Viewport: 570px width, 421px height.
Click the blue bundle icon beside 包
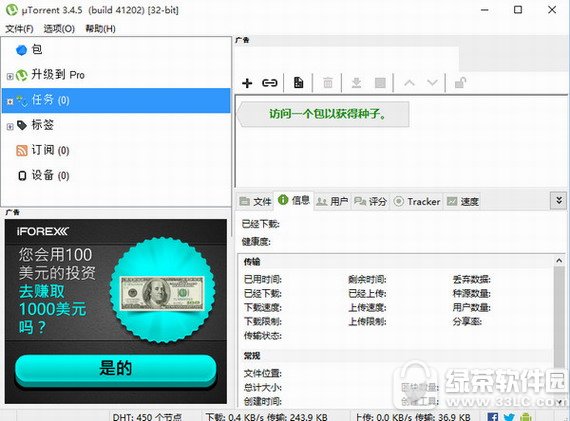pyautogui.click(x=21, y=50)
